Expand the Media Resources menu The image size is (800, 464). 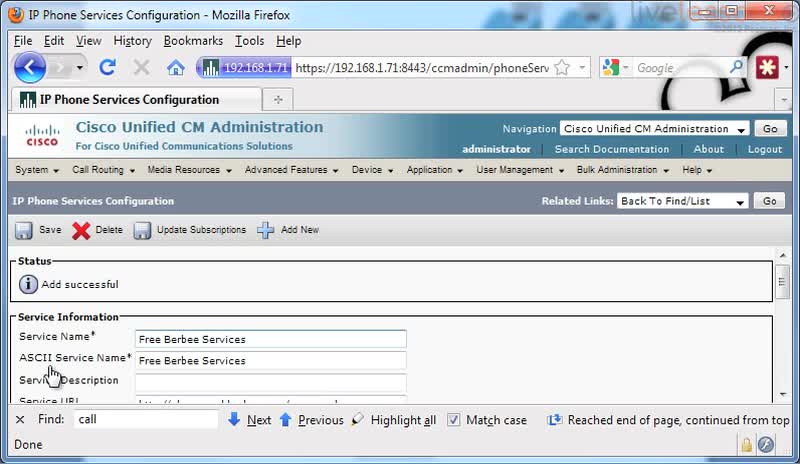[189, 170]
